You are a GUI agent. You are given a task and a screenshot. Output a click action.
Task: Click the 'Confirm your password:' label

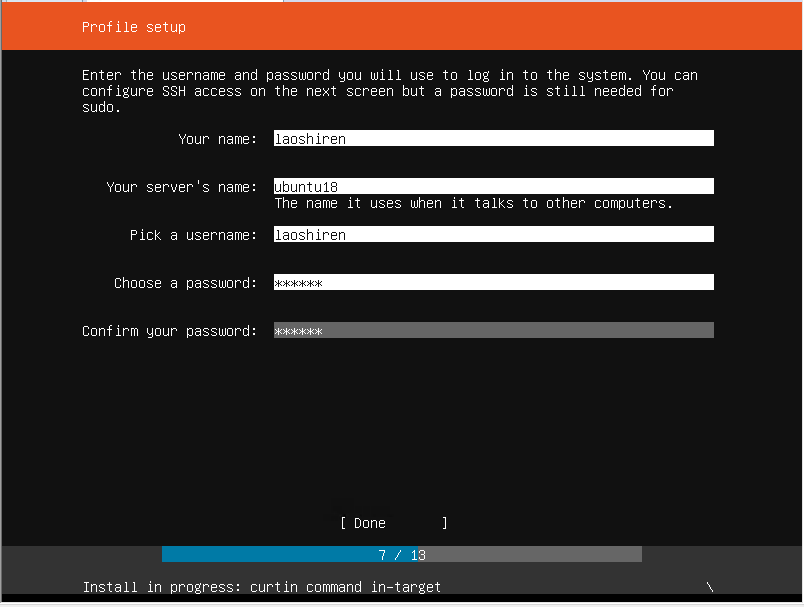[x=169, y=331]
